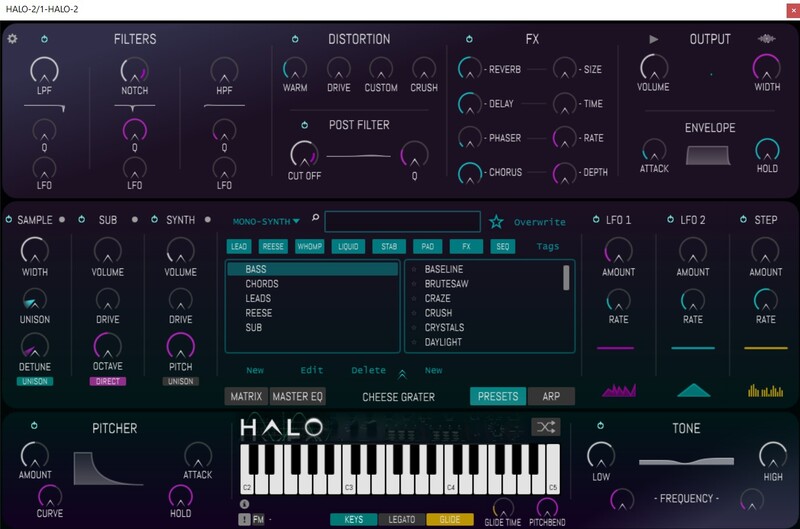
Task: Click the star next to BASELINE preset
Action: click(x=414, y=269)
